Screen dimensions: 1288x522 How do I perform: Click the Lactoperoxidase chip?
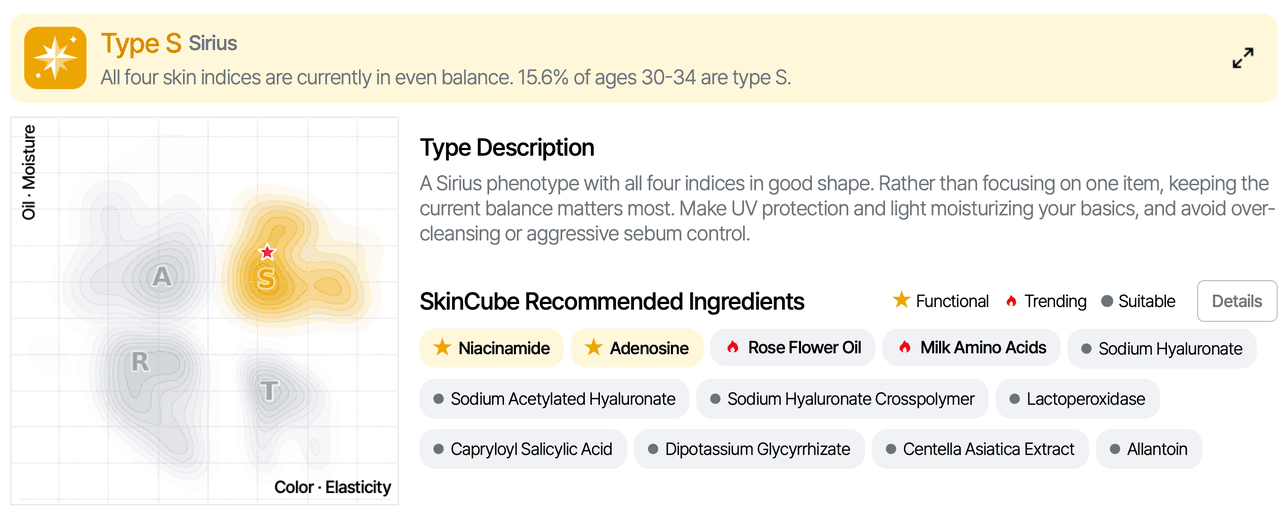(x=1077, y=398)
